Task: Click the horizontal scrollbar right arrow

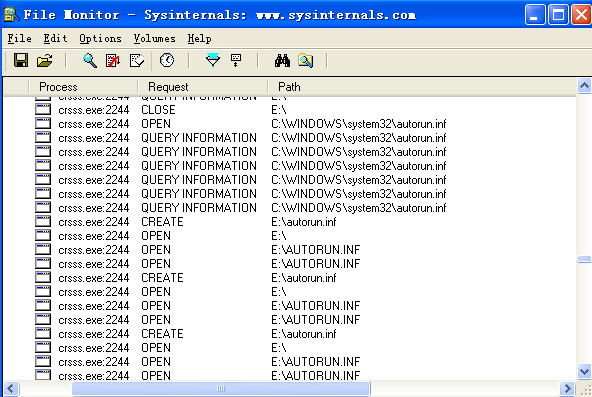Action: [x=567, y=388]
